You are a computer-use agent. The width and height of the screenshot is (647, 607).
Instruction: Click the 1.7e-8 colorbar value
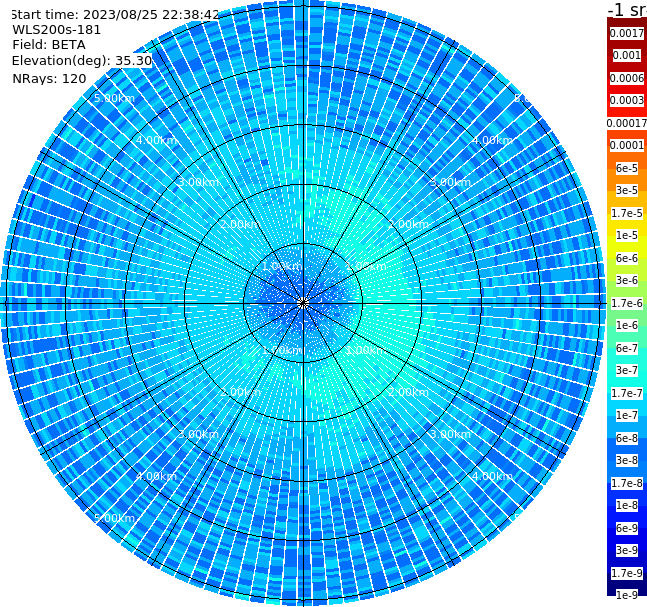tap(627, 483)
